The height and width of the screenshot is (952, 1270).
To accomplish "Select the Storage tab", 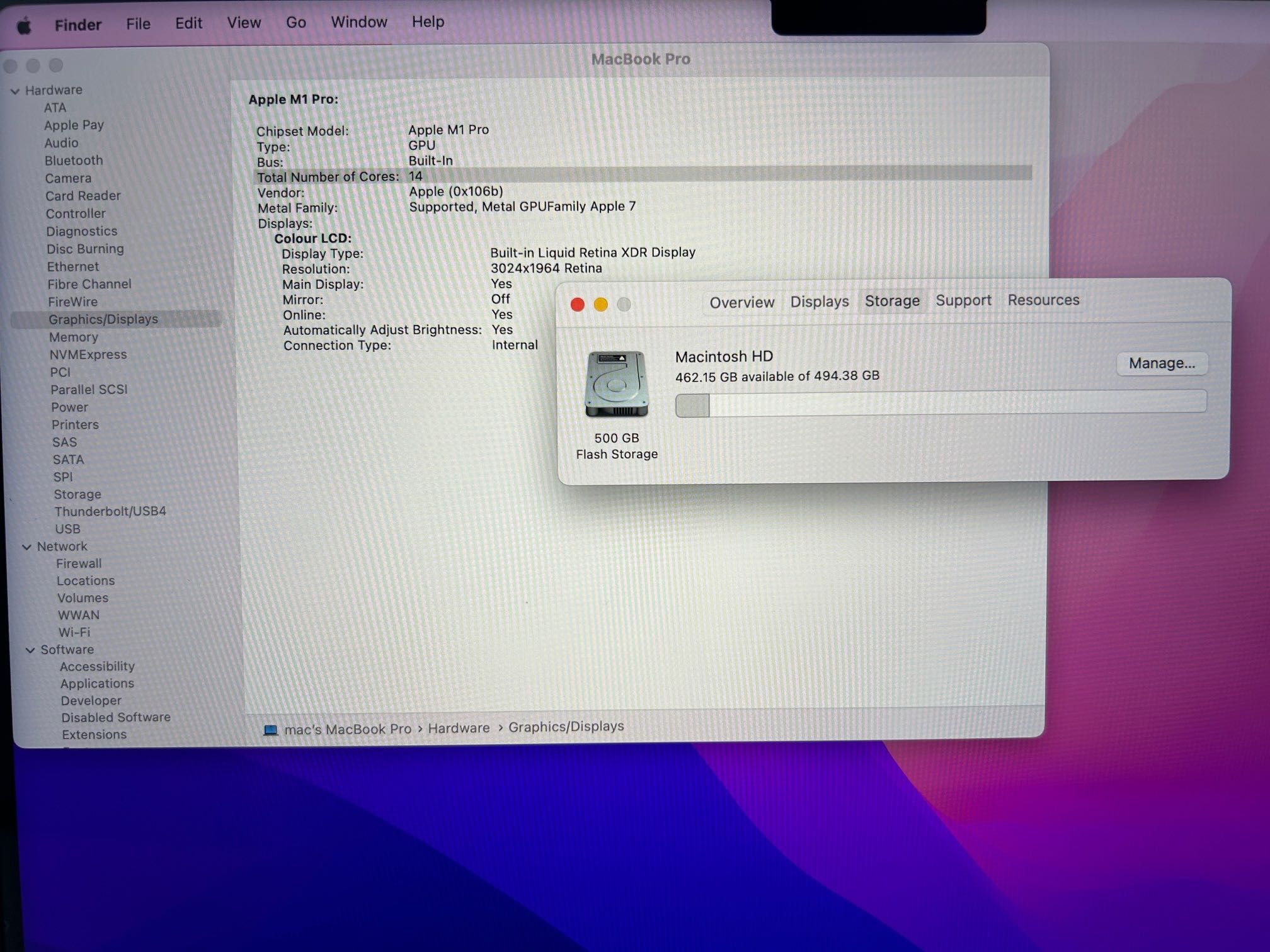I will pyautogui.click(x=892, y=301).
